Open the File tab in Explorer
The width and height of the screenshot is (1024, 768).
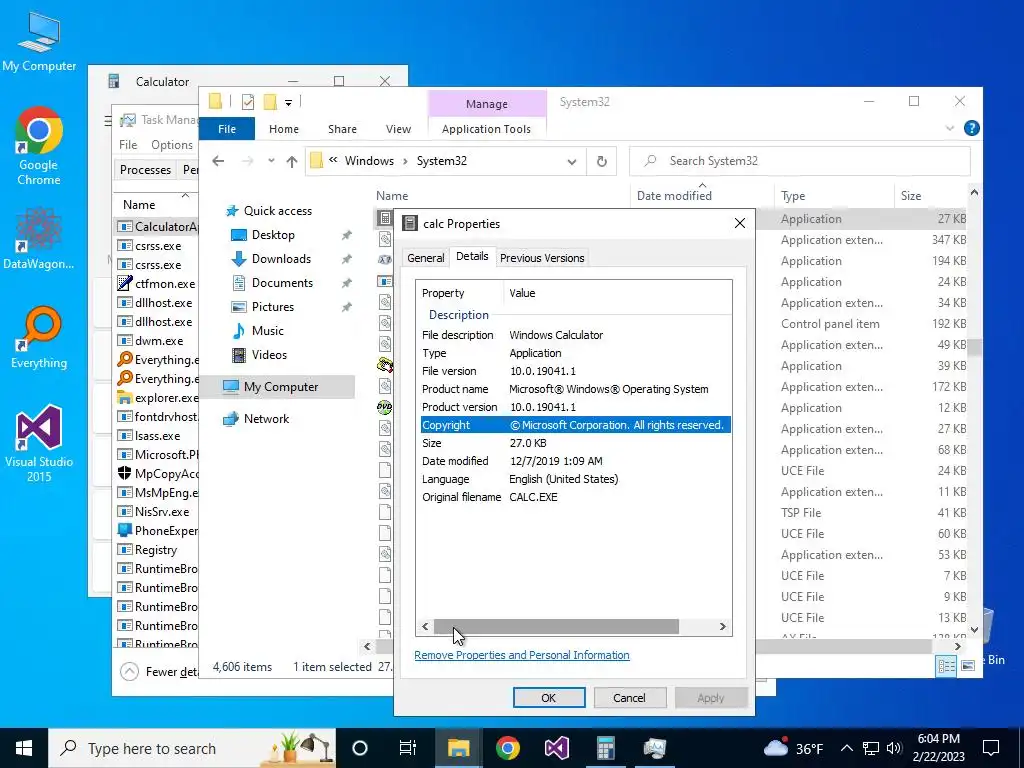pos(227,129)
